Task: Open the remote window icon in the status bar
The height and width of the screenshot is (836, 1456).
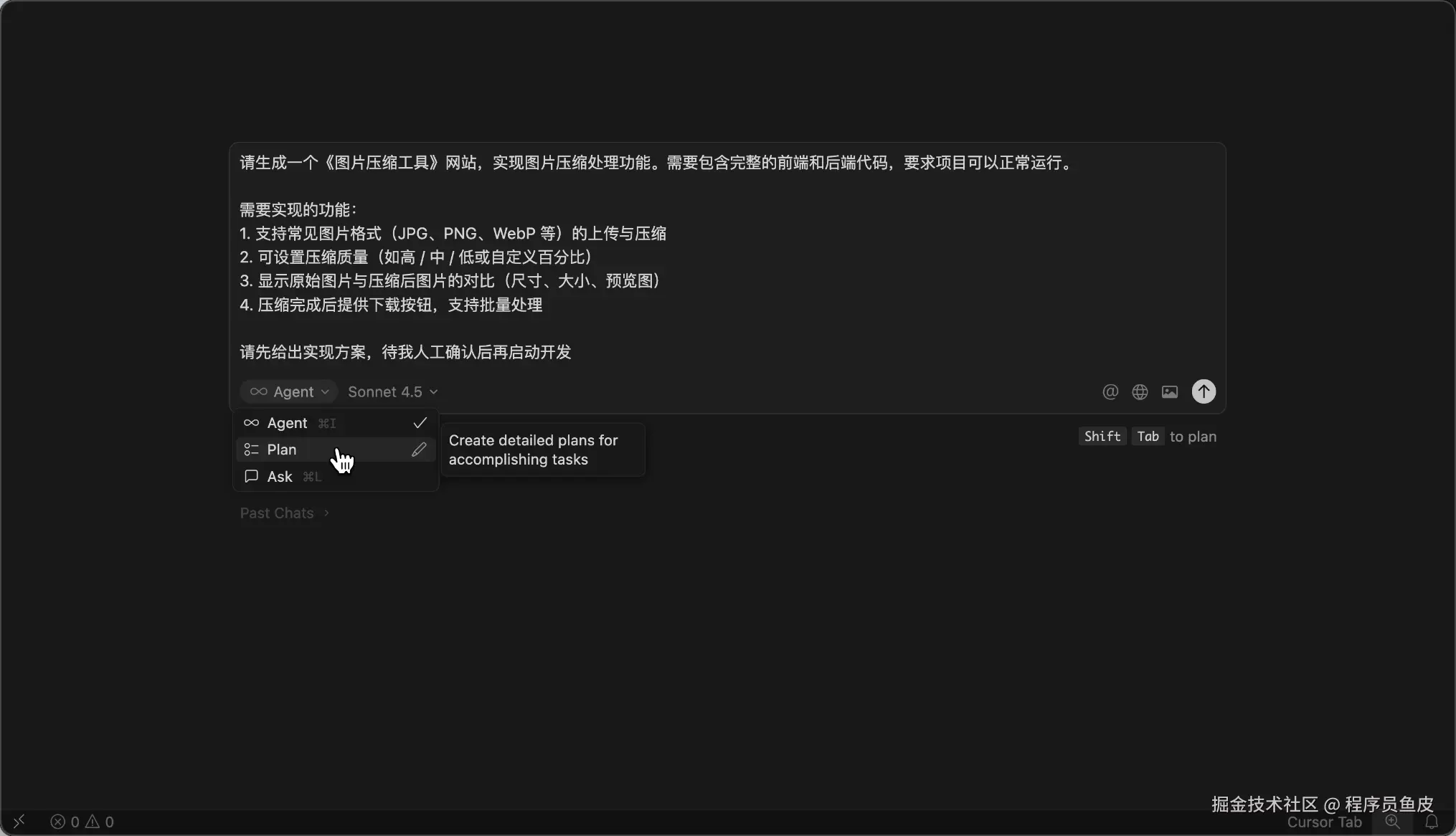Action: tap(19, 821)
